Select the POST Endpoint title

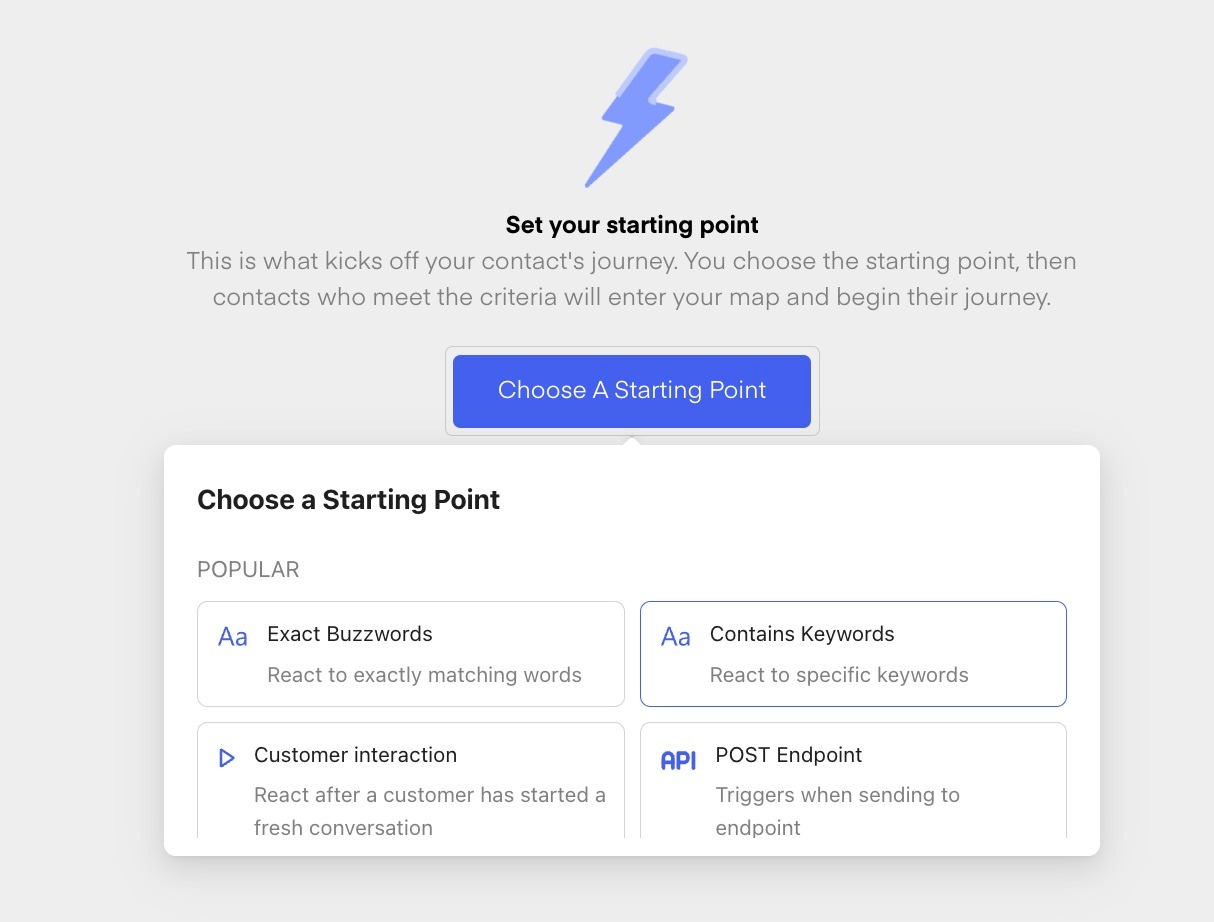coord(788,755)
